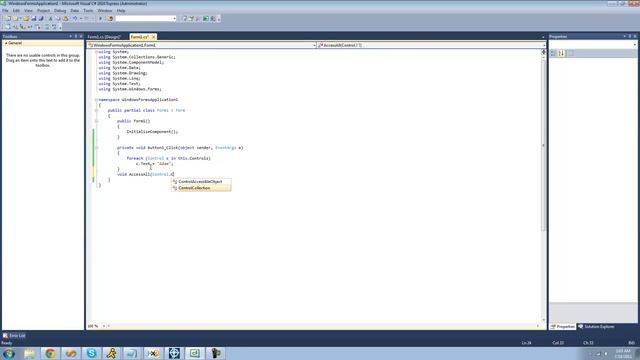The image size is (640, 360).
Task: Open AIM from the taskbar
Action: [111, 353]
